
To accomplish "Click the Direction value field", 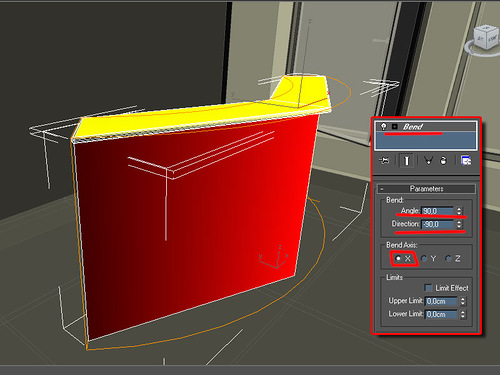I will point(437,224).
